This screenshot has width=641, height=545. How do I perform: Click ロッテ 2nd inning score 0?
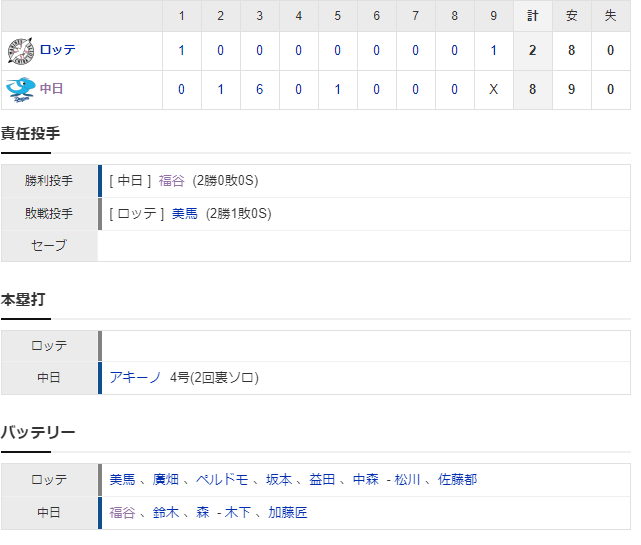coord(221,51)
